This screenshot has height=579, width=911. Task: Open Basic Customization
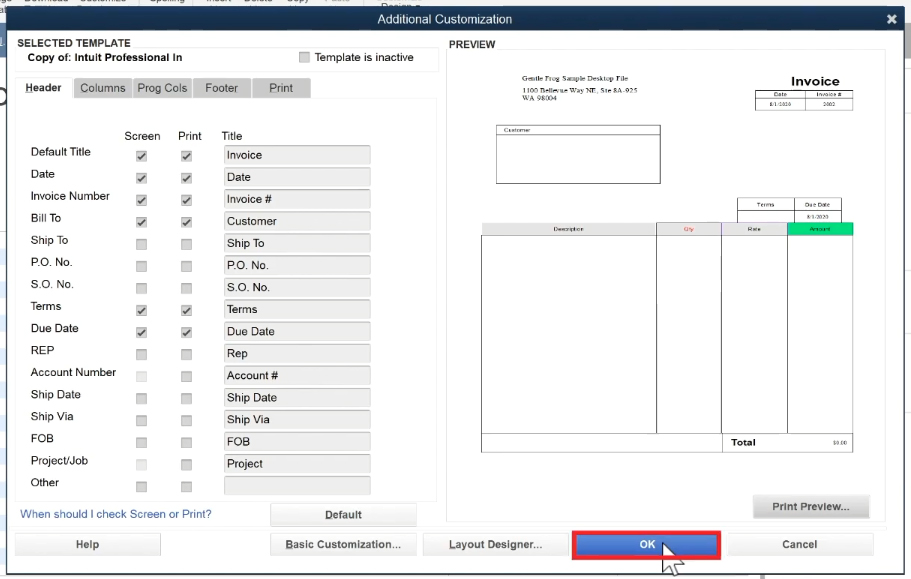pos(343,545)
